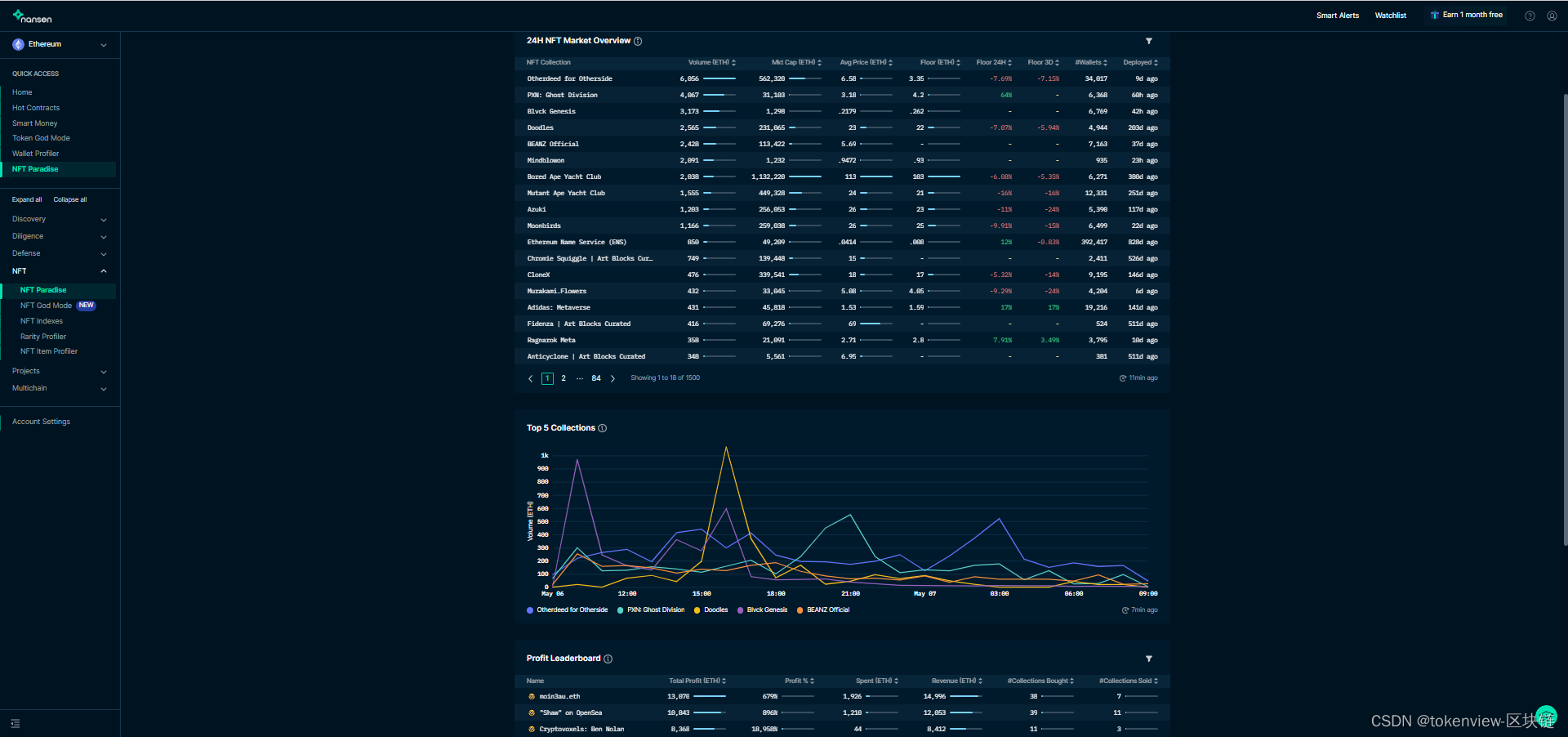Viewport: 1568px width, 737px height.
Task: Click Expand all in sidebar
Action: 27,199
